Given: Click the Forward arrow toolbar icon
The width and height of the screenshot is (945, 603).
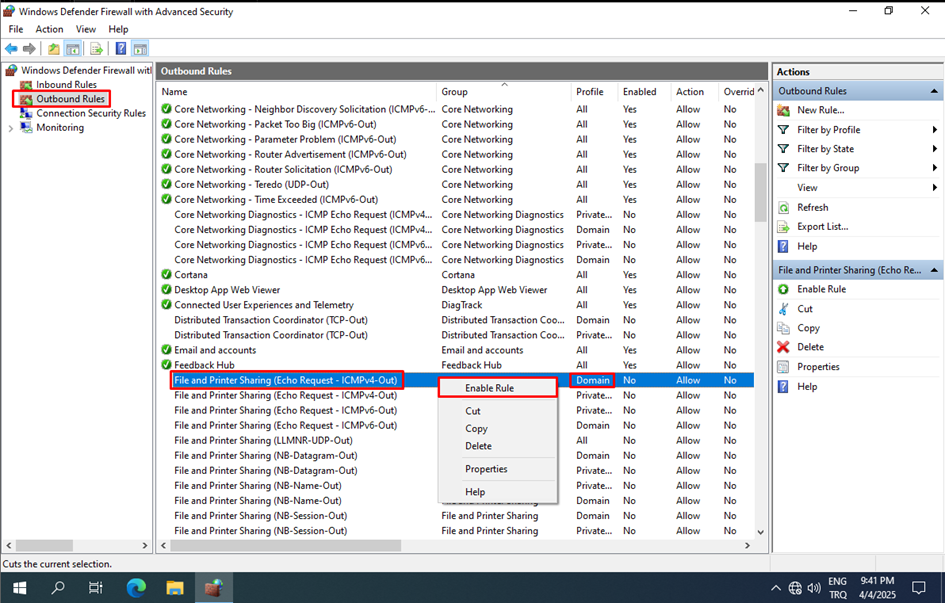Looking at the screenshot, I should (29, 49).
